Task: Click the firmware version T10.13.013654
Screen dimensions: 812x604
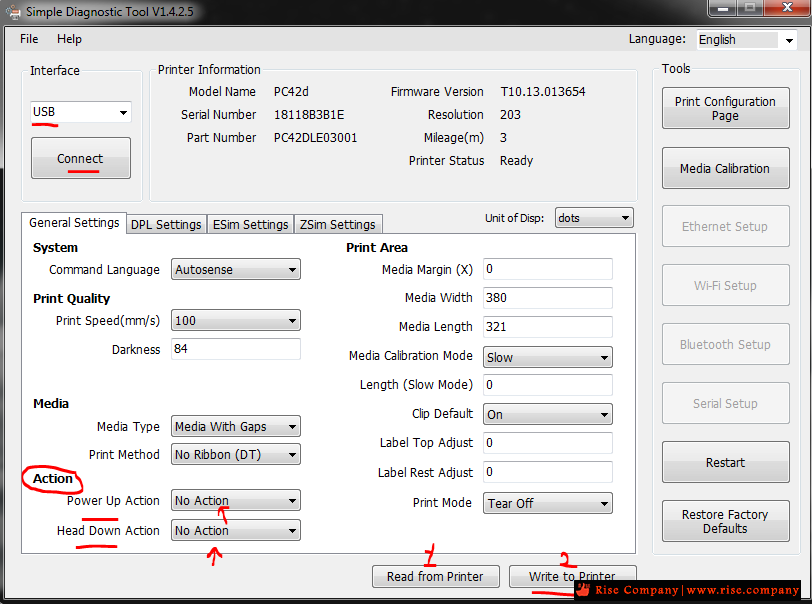Action: (x=543, y=92)
